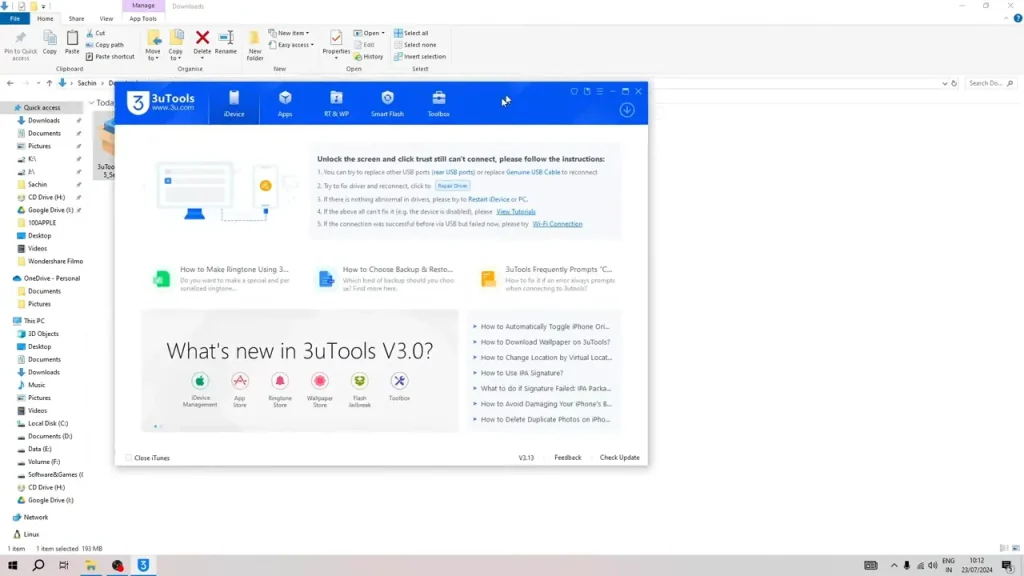Open How to Avoid Damaging iPhone link
This screenshot has height=576, width=1024.
pyautogui.click(x=546, y=404)
